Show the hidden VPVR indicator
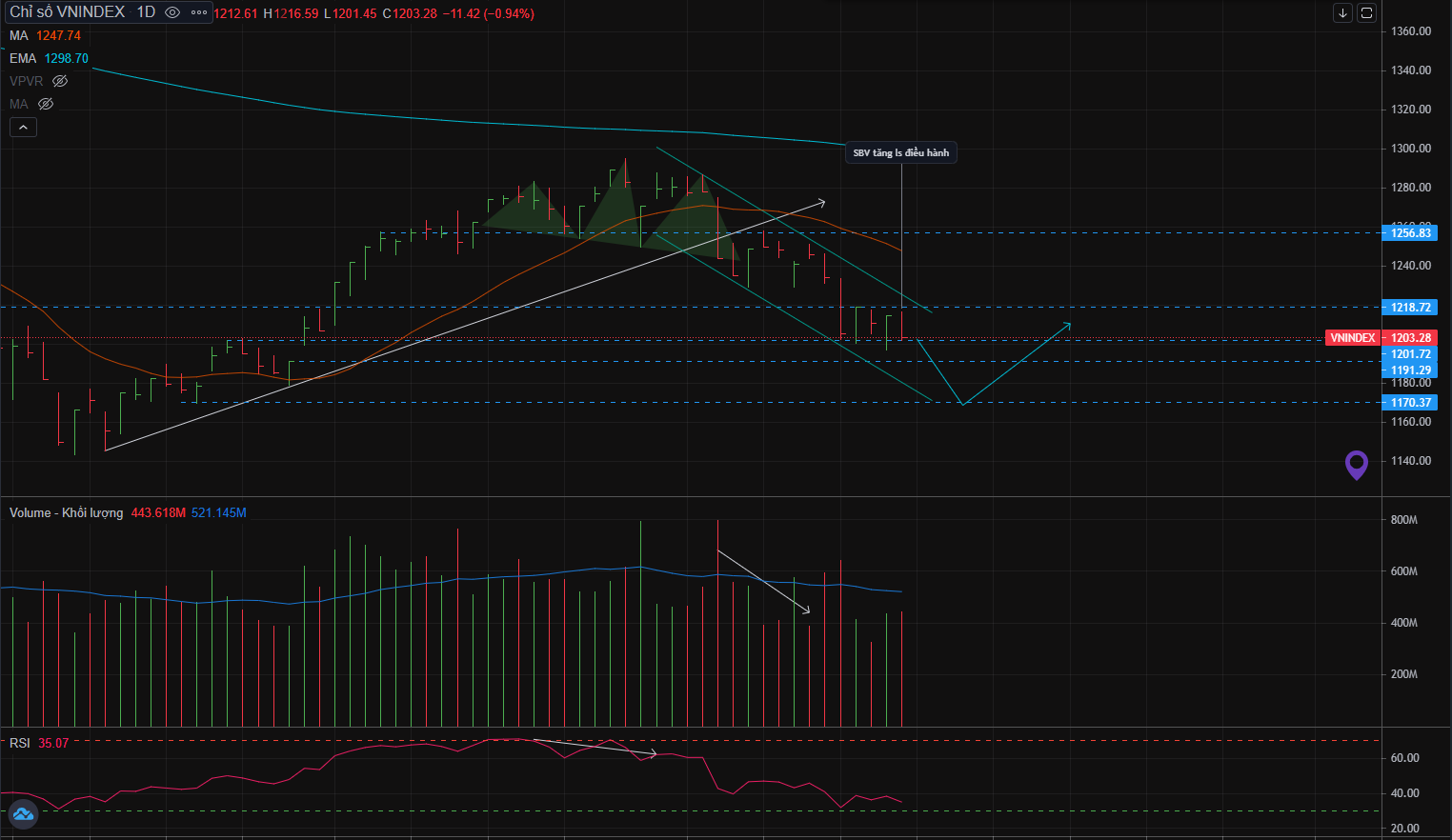This screenshot has width=1452, height=840. tap(60, 81)
